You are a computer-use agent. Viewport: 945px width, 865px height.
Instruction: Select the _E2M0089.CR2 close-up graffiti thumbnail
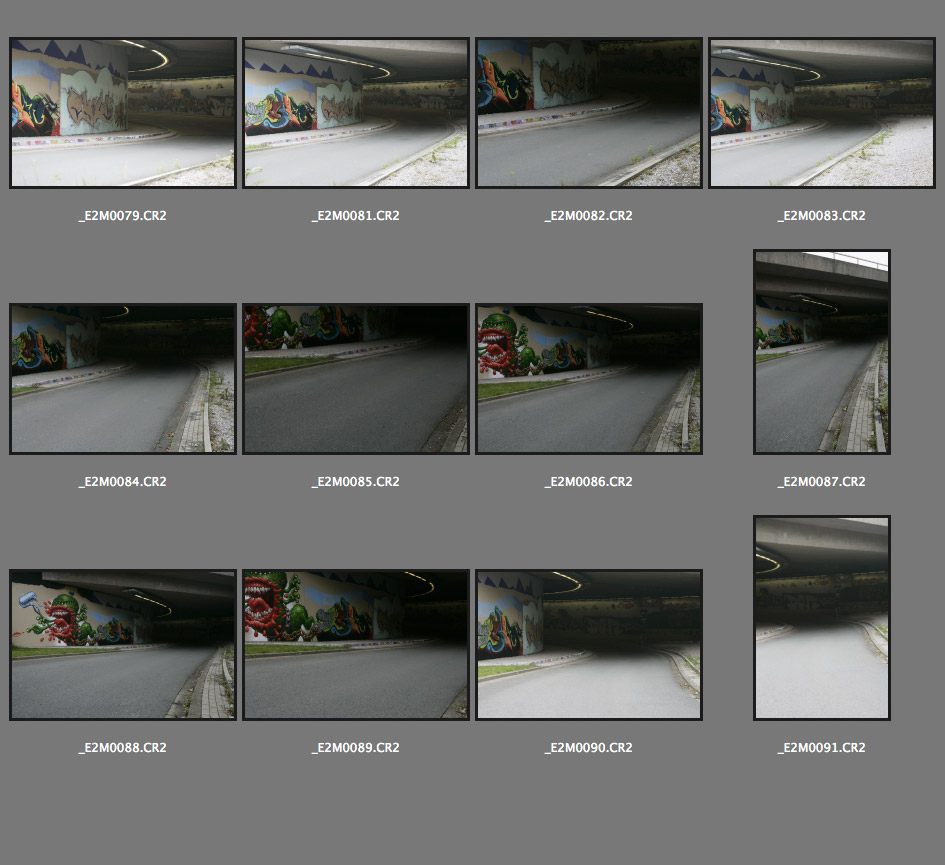[x=355, y=645]
